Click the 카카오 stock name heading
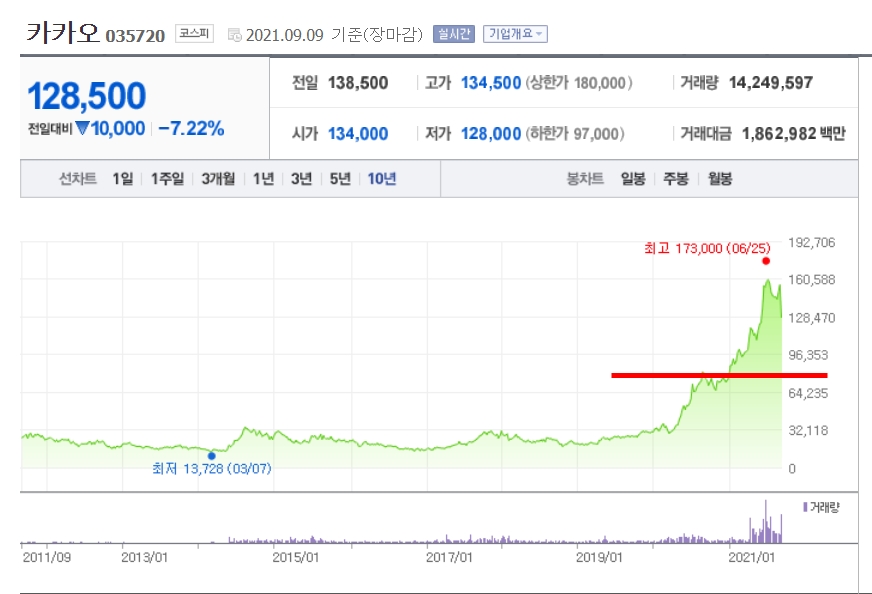872x594 pixels. [62, 33]
